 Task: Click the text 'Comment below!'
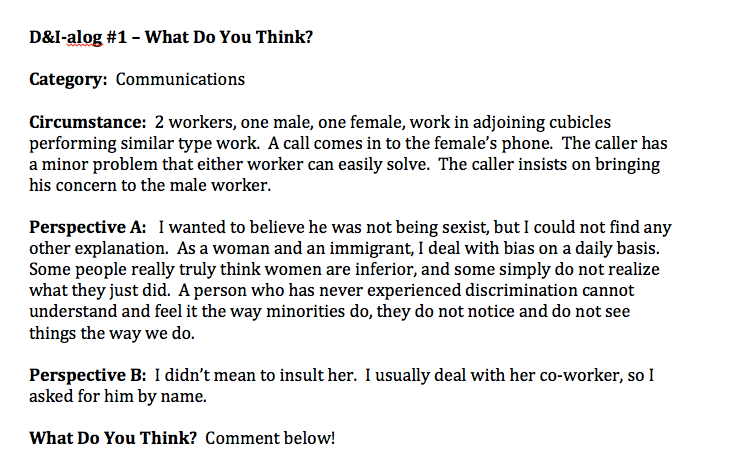tap(270, 438)
